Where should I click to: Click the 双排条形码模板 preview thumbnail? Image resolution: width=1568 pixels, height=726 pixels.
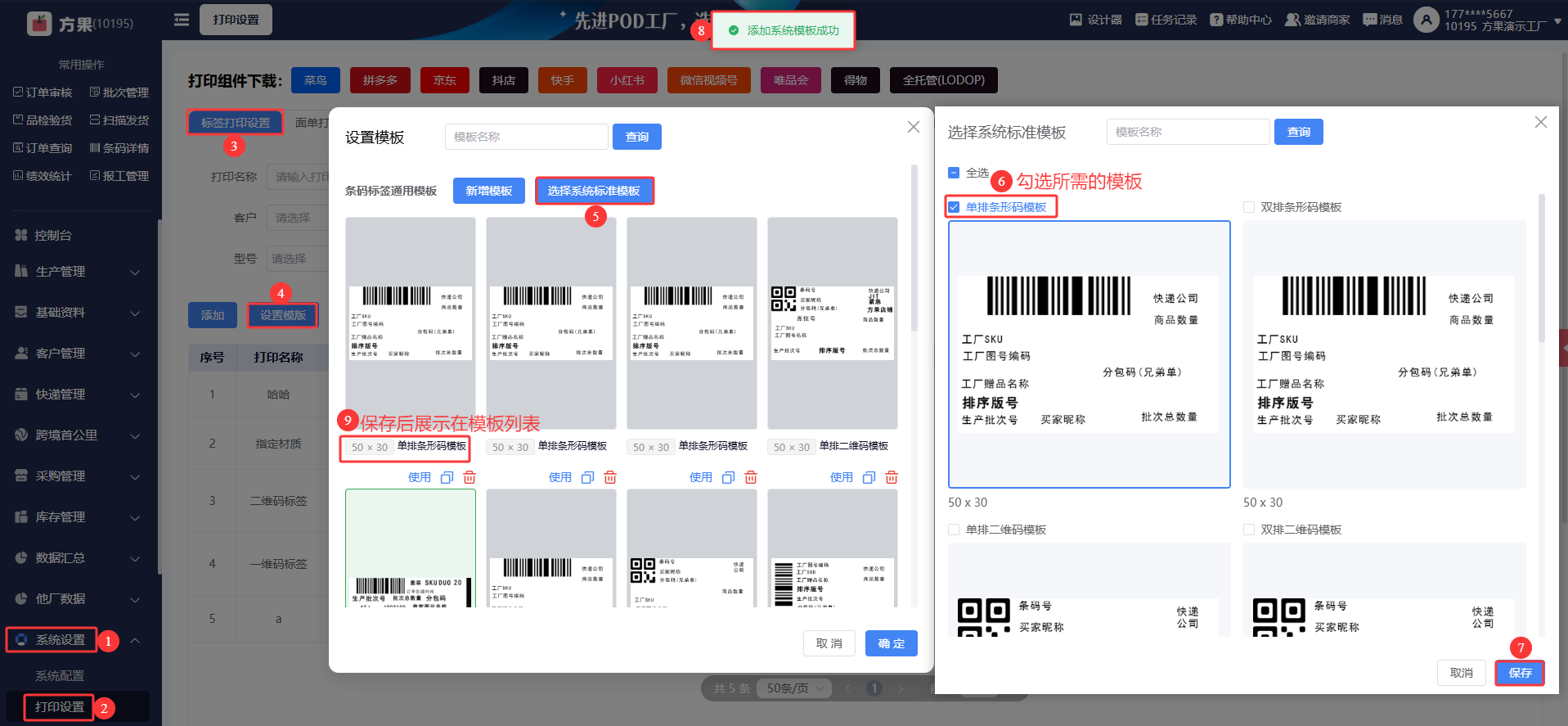click(x=1384, y=354)
